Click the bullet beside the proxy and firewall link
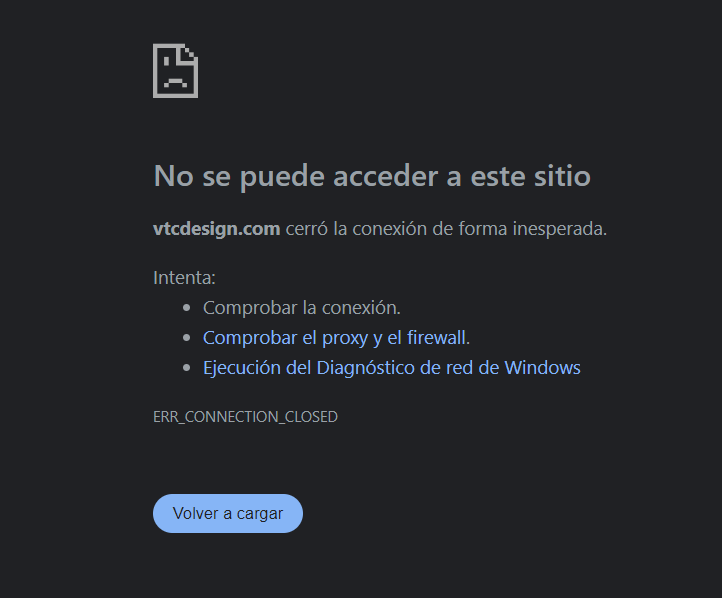This screenshot has height=598, width=722. pos(186,338)
